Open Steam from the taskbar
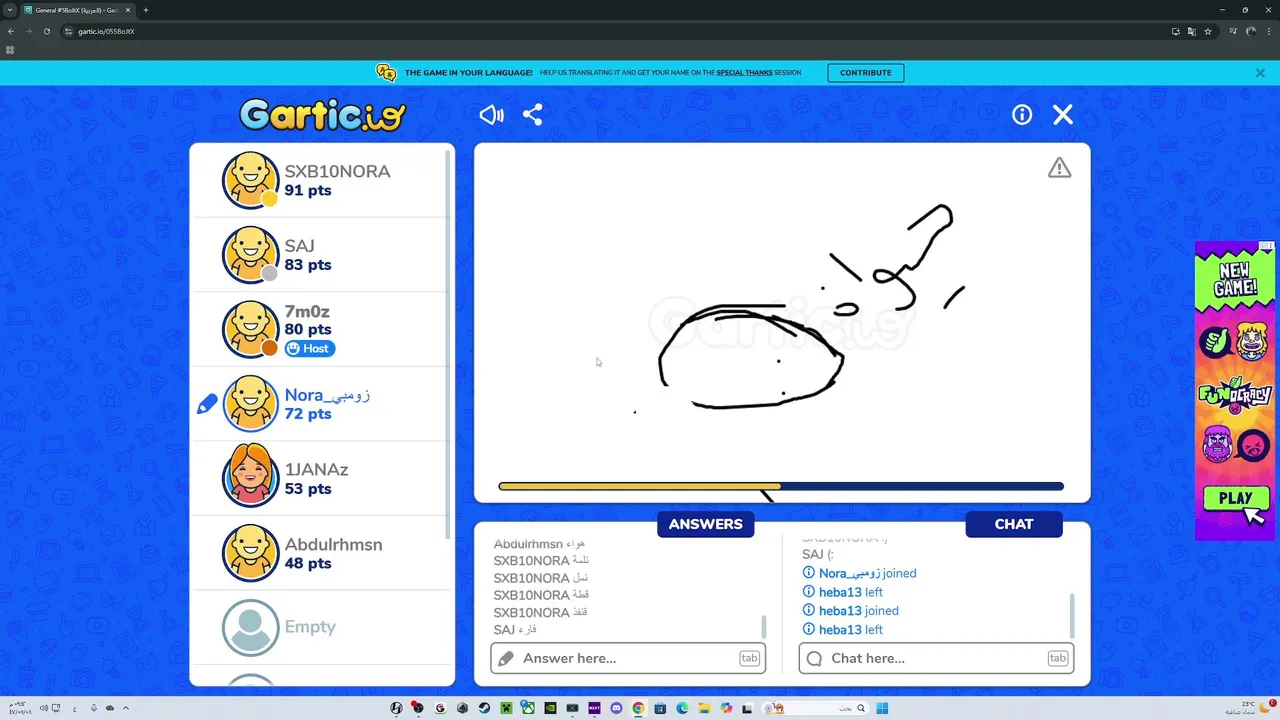 [484, 708]
